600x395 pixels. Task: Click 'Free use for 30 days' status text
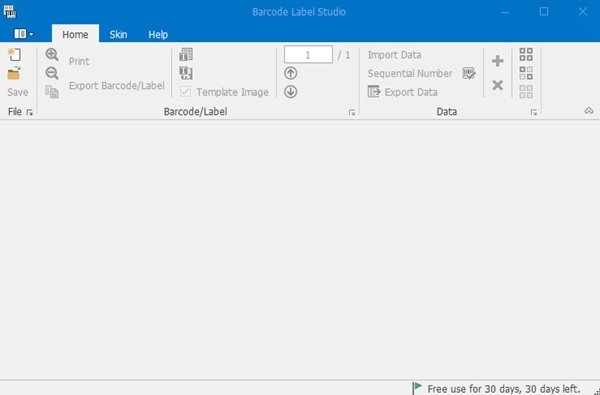coord(504,389)
